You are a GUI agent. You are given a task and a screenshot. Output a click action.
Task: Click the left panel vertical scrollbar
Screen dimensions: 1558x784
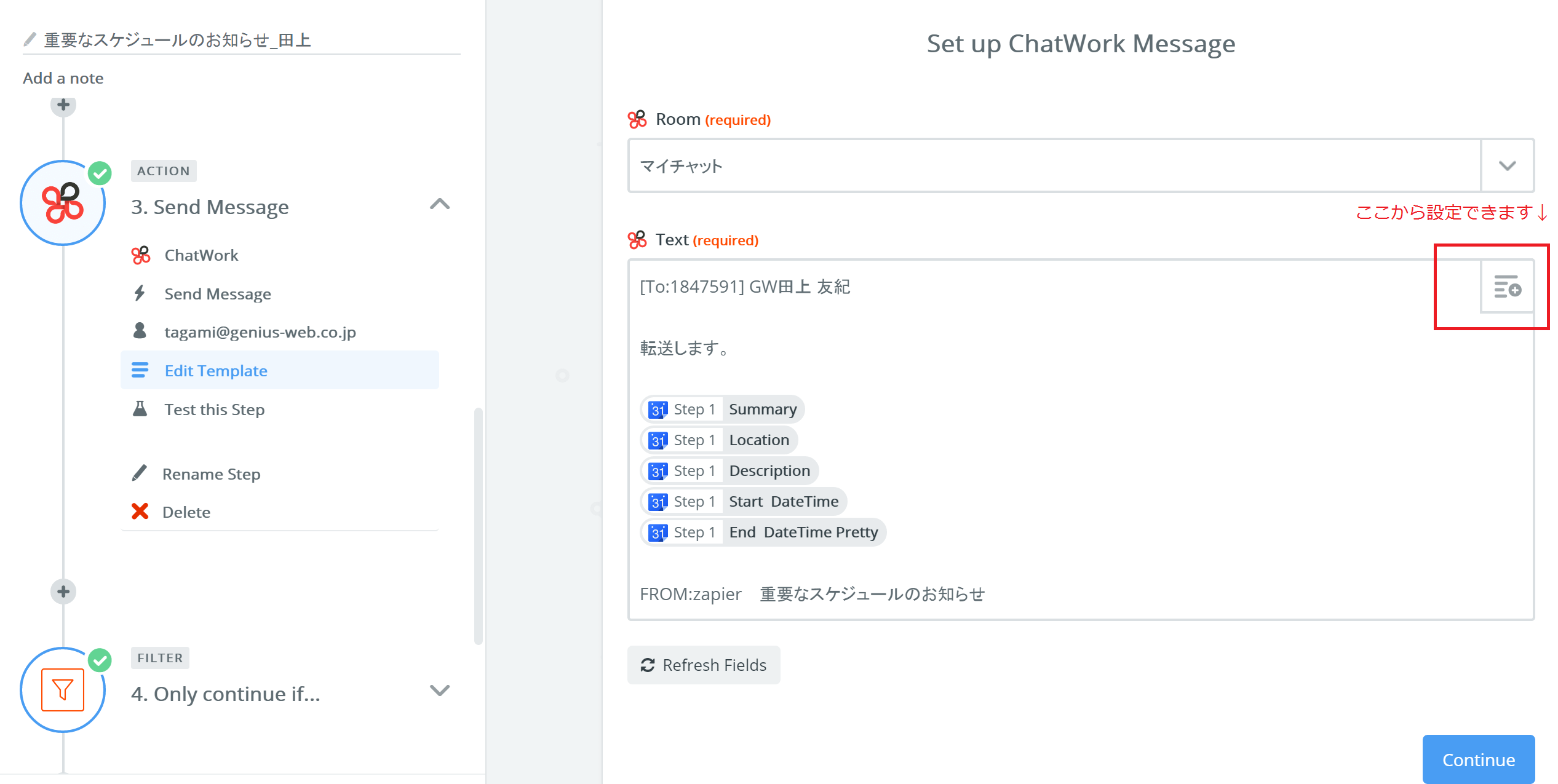479,526
